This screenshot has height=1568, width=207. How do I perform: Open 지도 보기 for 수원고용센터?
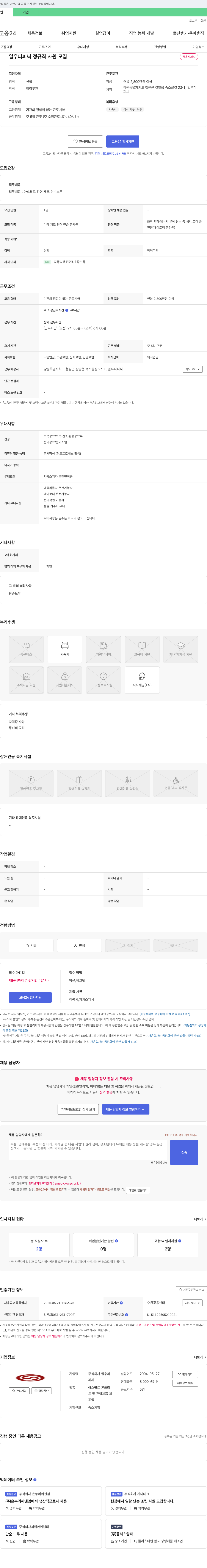192,1303
